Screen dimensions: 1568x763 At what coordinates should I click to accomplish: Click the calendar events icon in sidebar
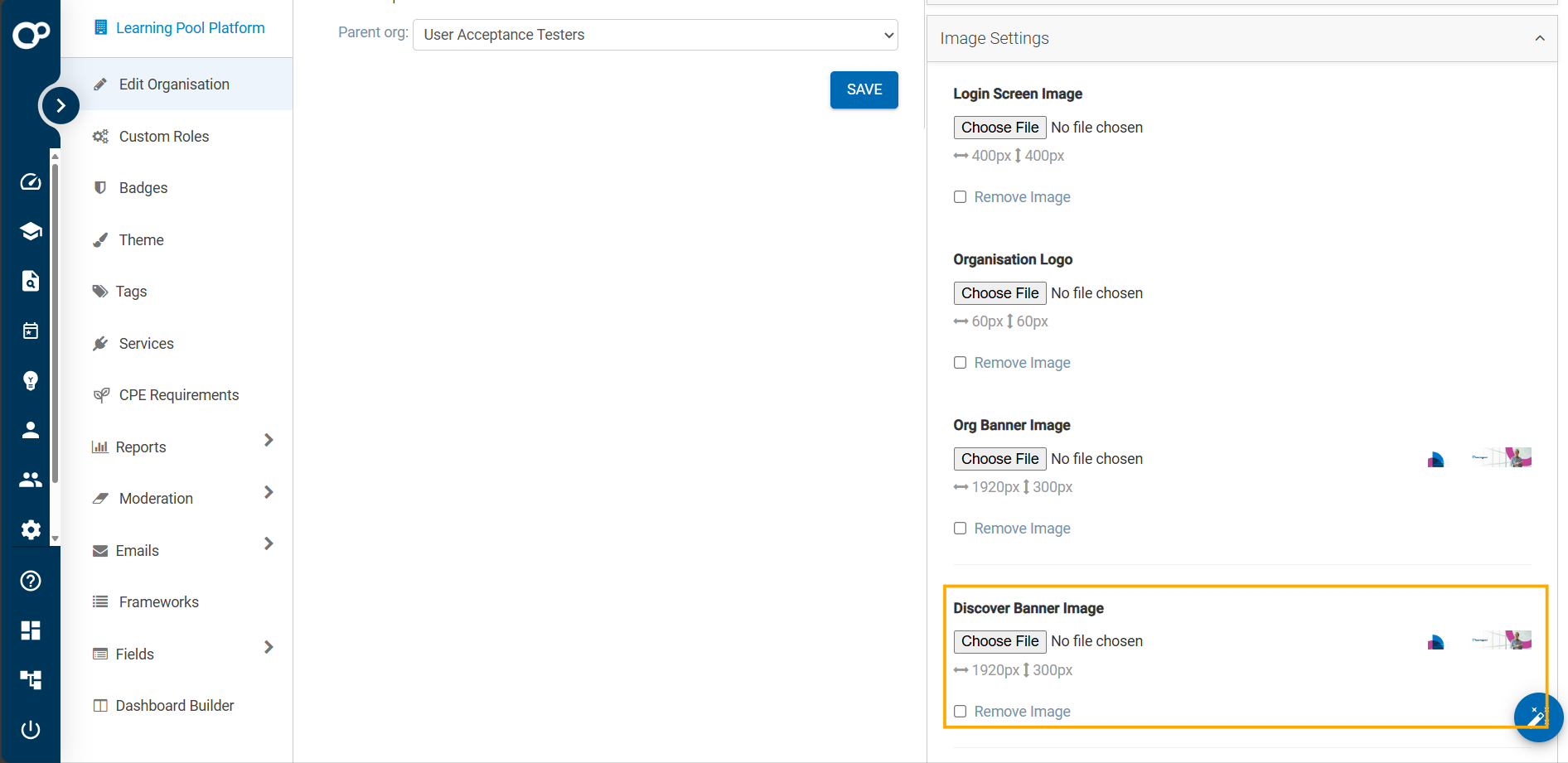(31, 331)
